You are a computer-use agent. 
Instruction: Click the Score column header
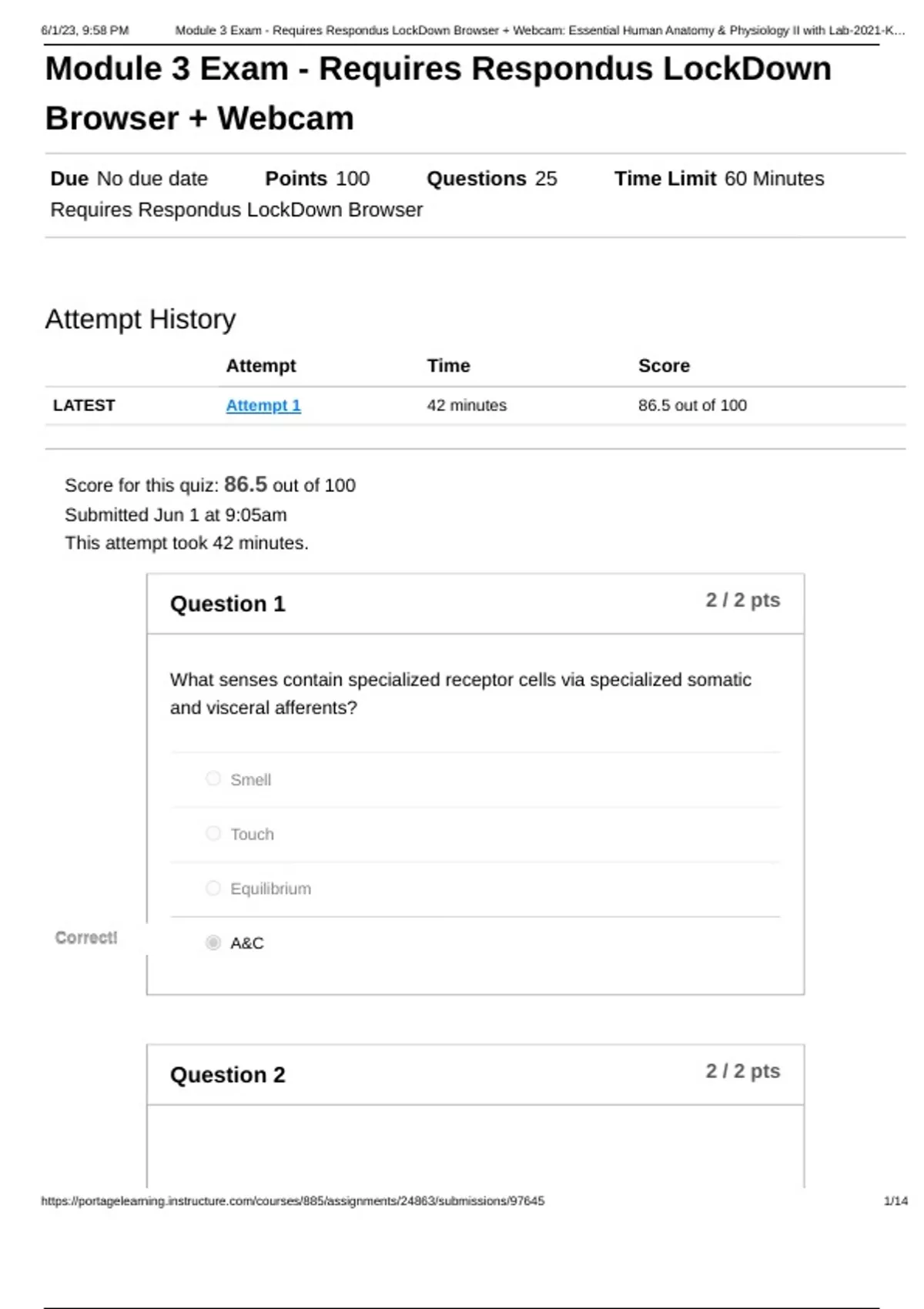click(664, 366)
